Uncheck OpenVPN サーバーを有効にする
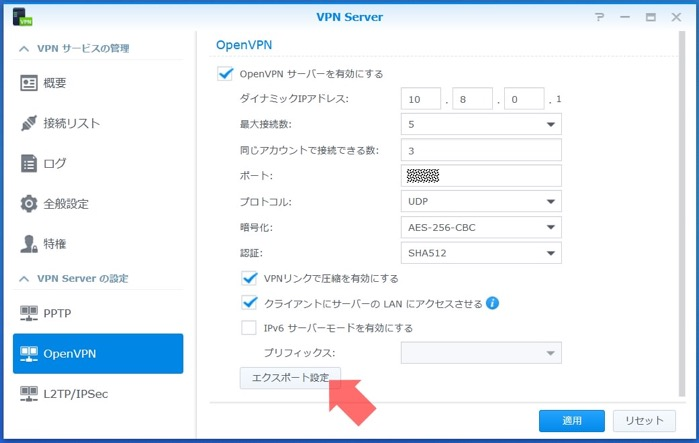 (x=225, y=74)
